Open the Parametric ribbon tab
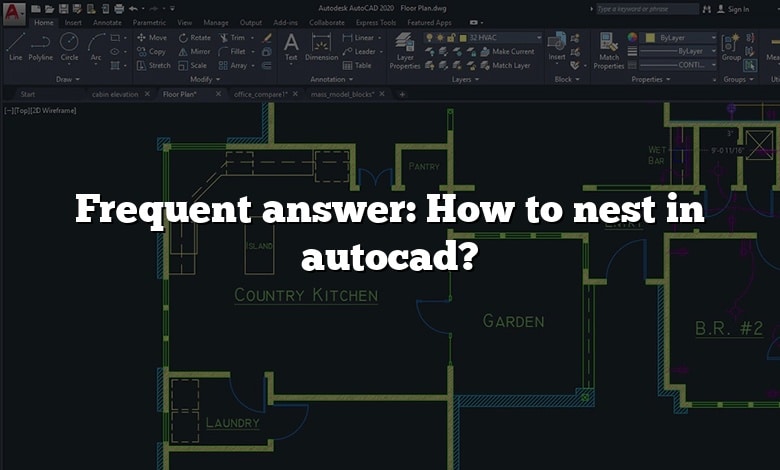 (x=149, y=22)
